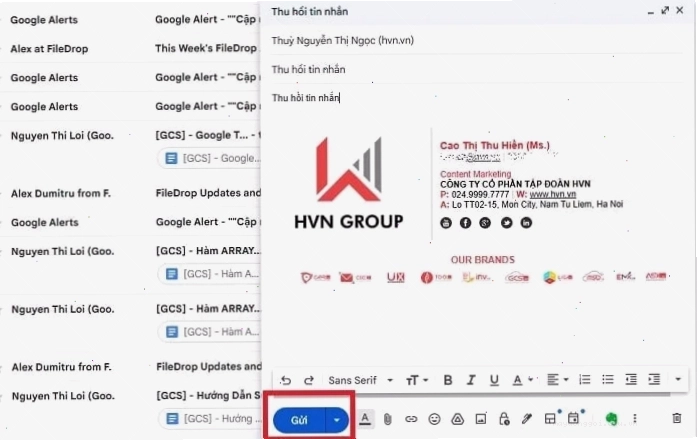The width and height of the screenshot is (697, 440).
Task: Open the Facebook icon in signature
Action: [465, 223]
